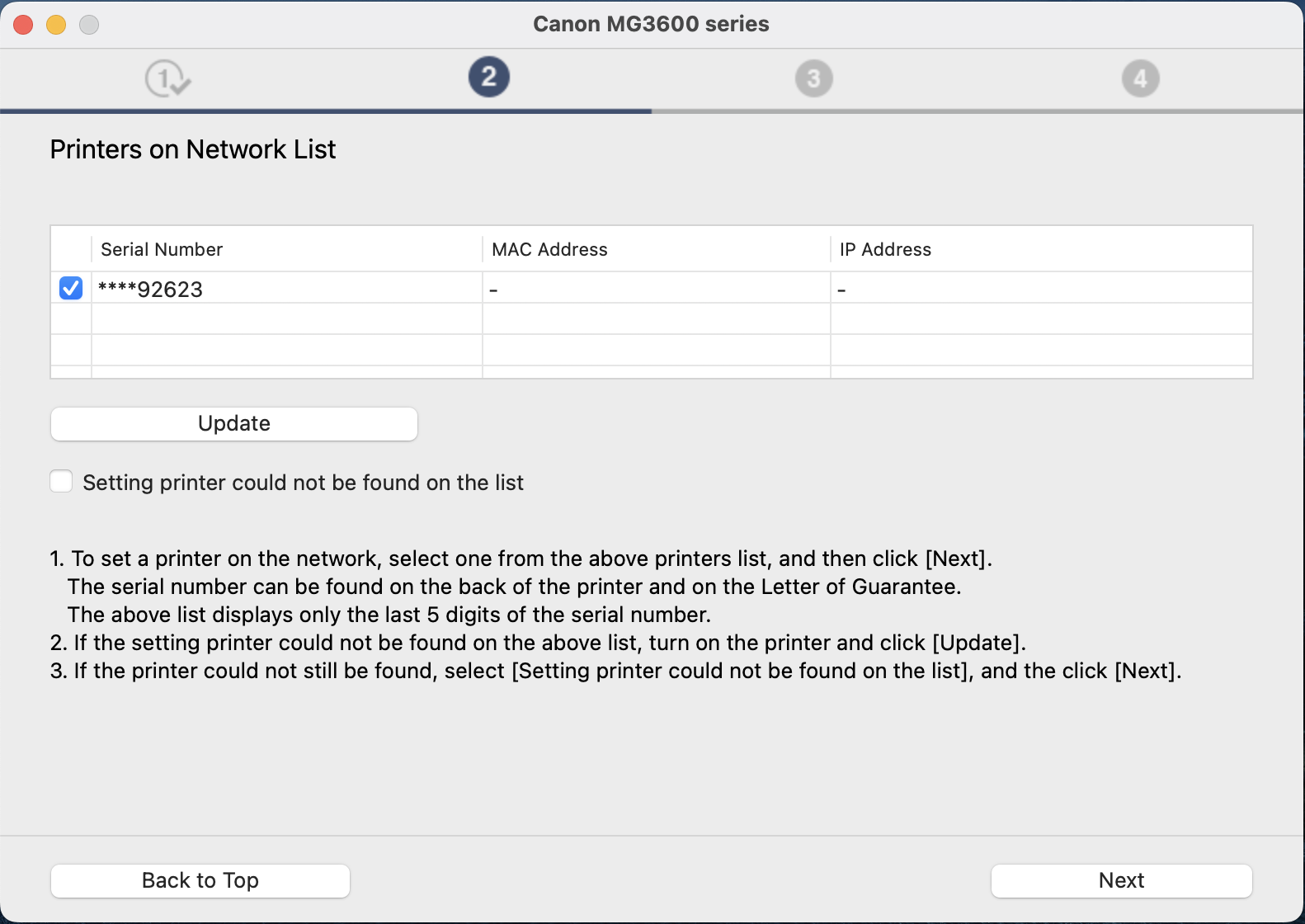The width and height of the screenshot is (1305, 924).
Task: Click the MAC Address column header
Action: pyautogui.click(x=656, y=249)
